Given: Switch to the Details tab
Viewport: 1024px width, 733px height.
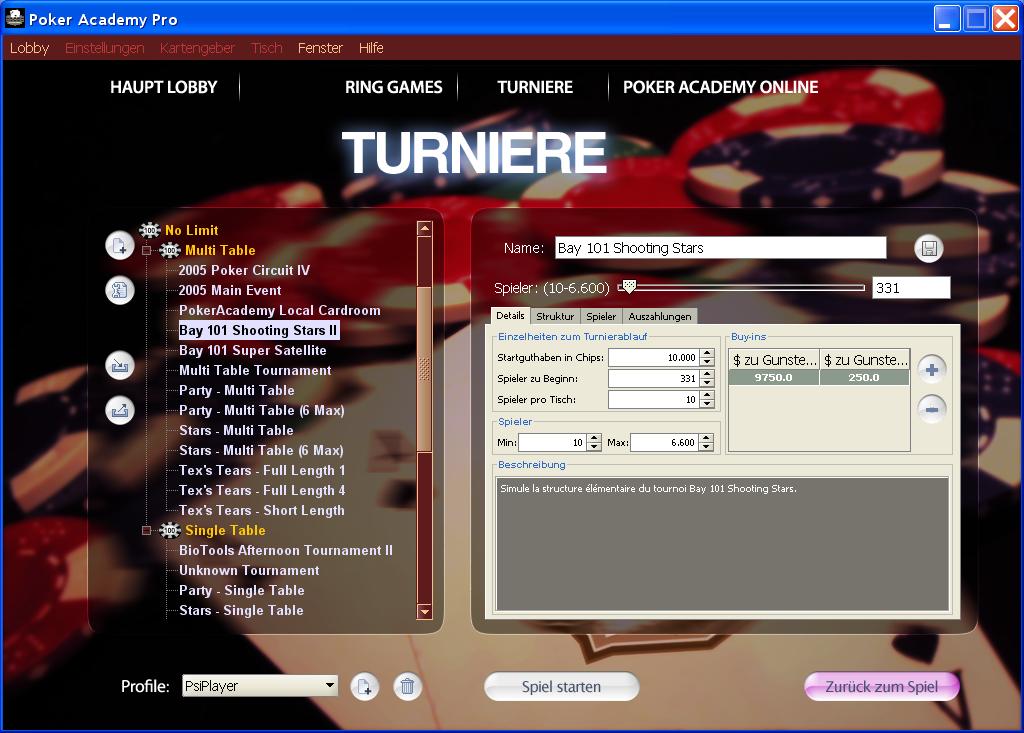Looking at the screenshot, I should tap(510, 316).
